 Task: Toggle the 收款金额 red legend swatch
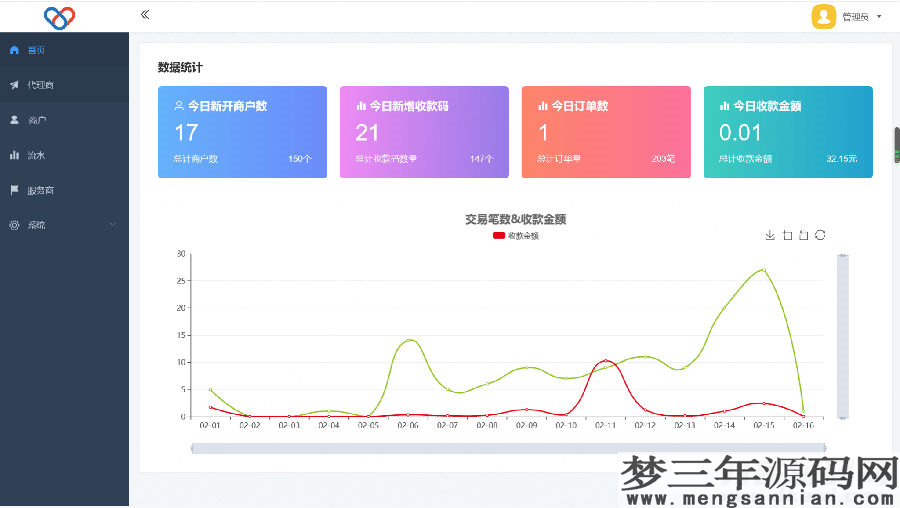[x=499, y=235]
